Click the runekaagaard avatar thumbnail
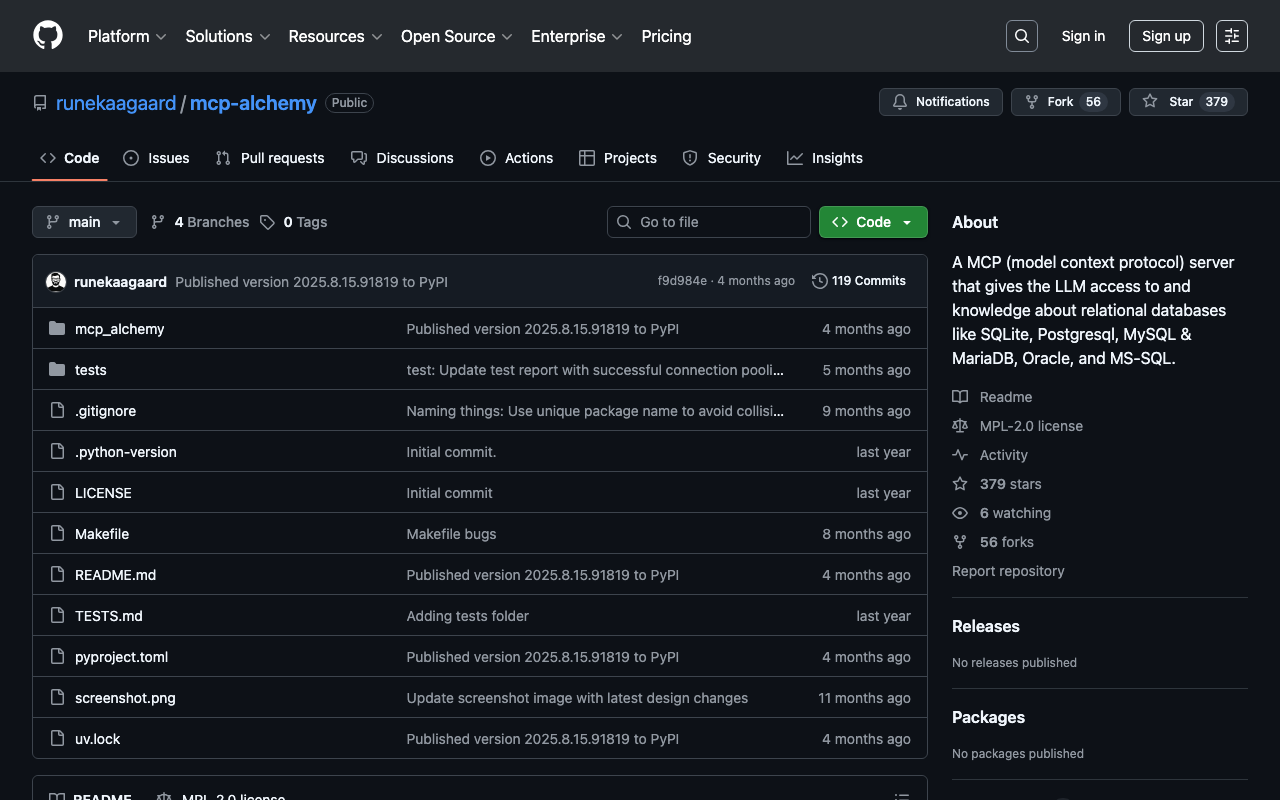 (x=56, y=282)
